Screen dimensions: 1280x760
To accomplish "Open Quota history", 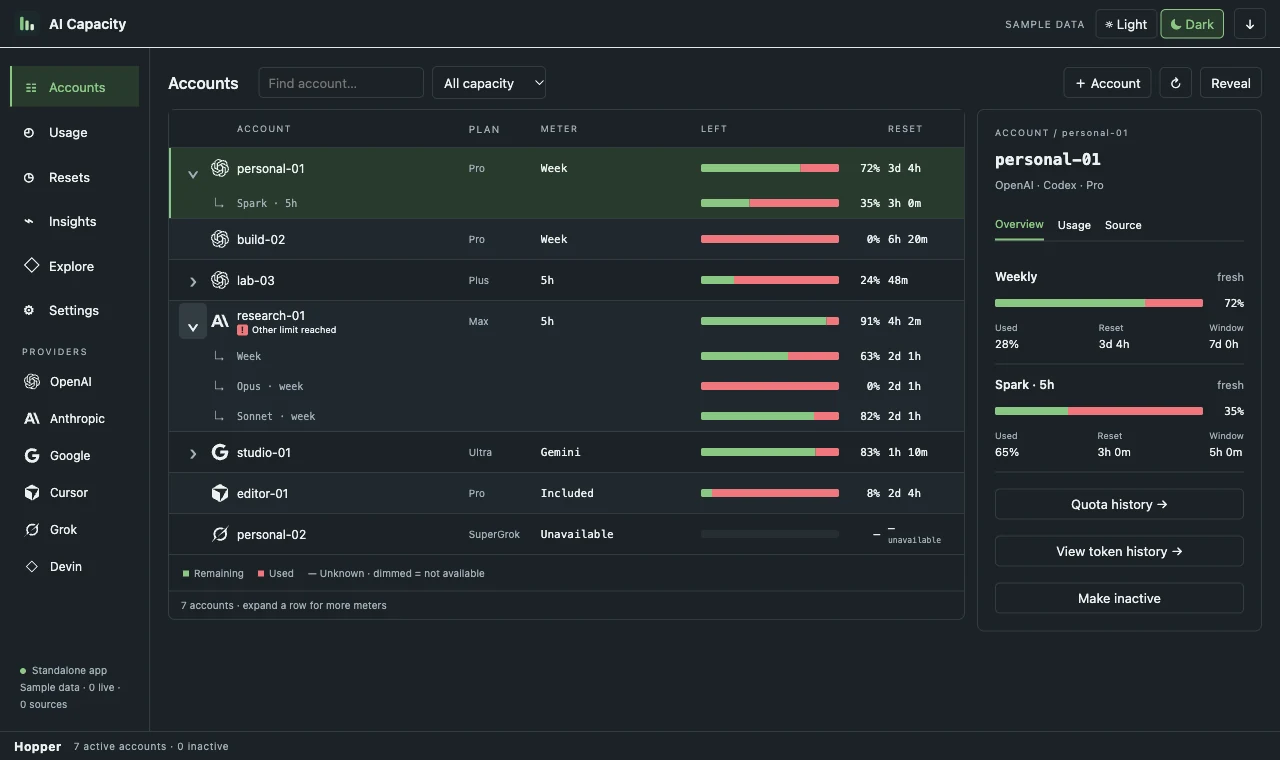I will point(1119,504).
